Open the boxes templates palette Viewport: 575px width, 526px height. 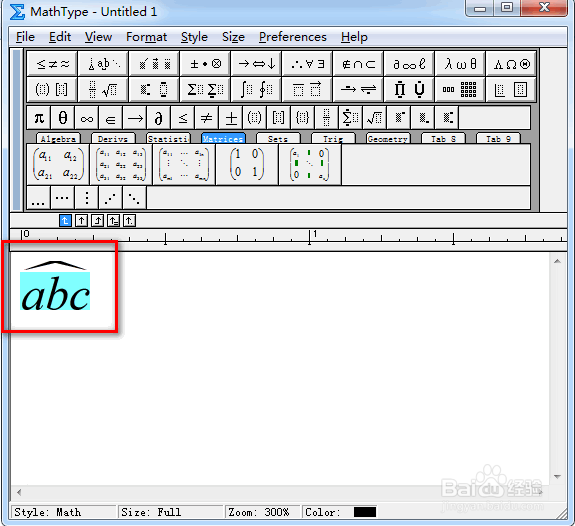(x=511, y=89)
